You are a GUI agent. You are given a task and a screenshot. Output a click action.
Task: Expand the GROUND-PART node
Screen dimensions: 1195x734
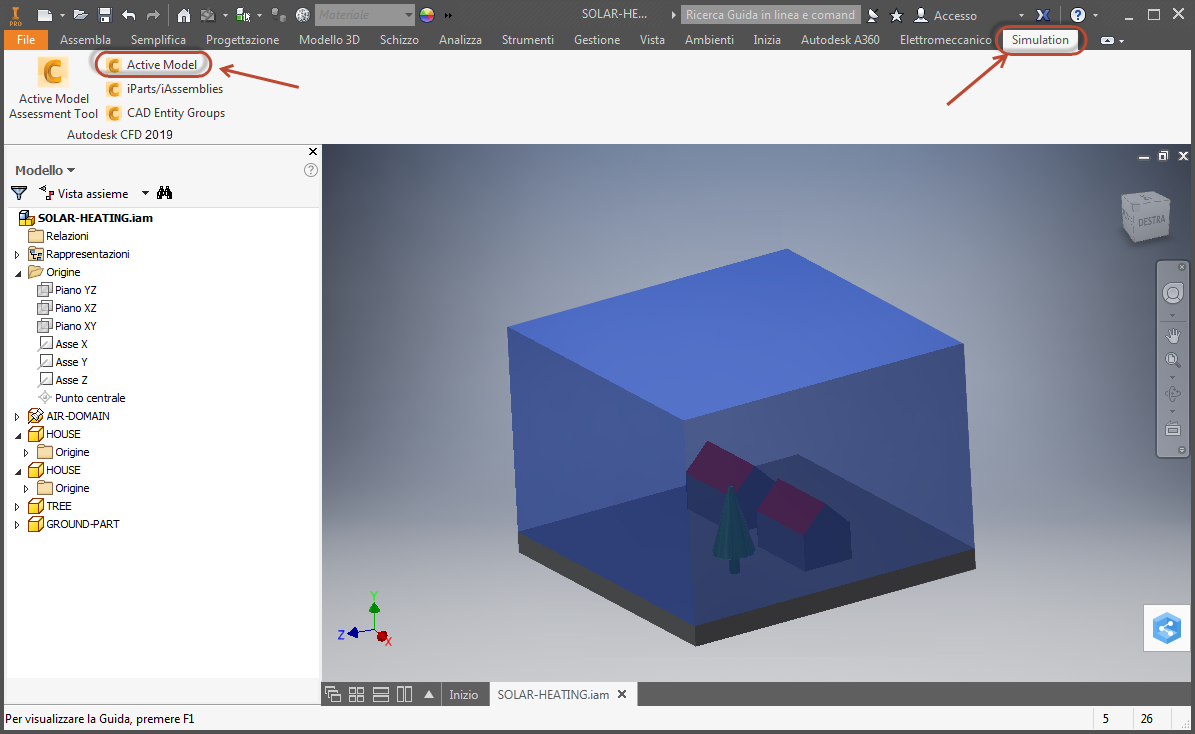click(x=17, y=525)
